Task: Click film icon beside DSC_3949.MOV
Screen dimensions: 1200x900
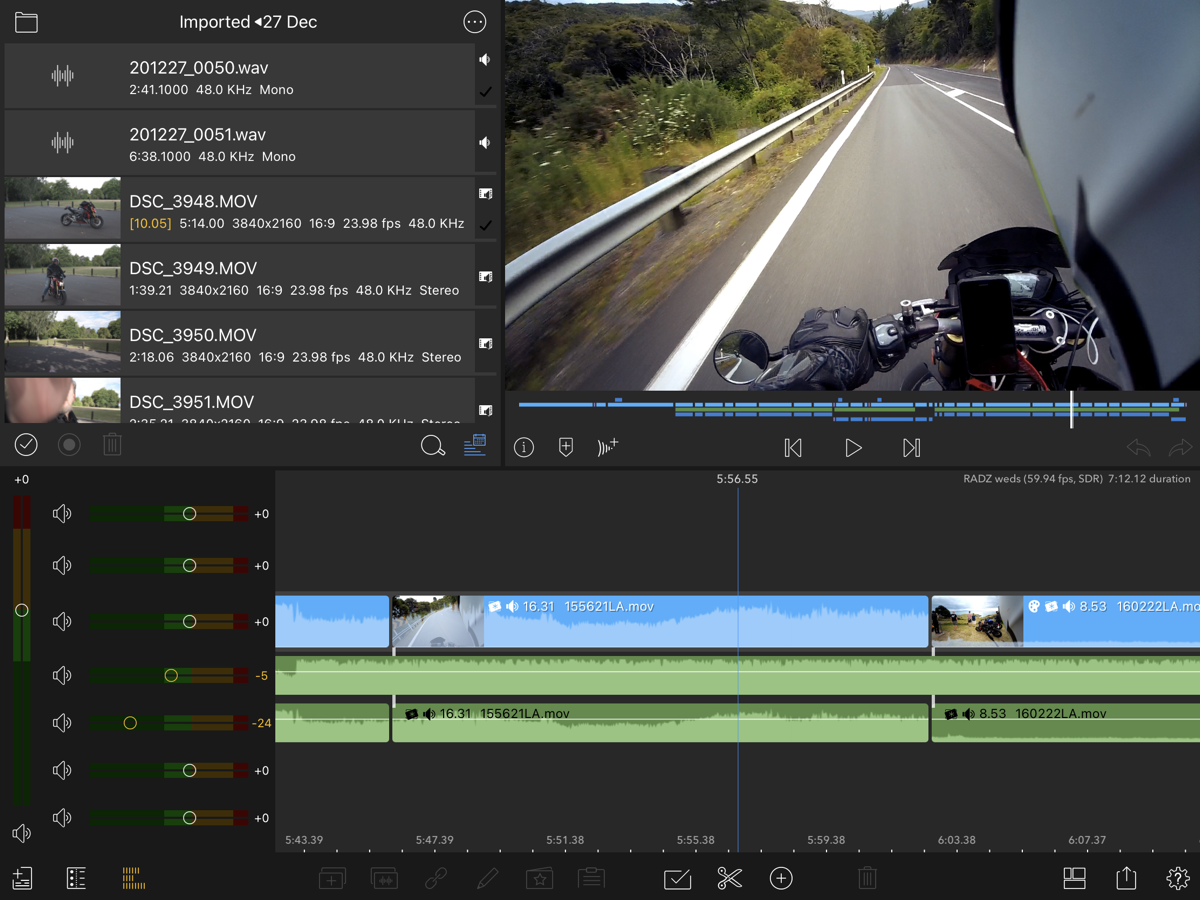Action: point(486,276)
